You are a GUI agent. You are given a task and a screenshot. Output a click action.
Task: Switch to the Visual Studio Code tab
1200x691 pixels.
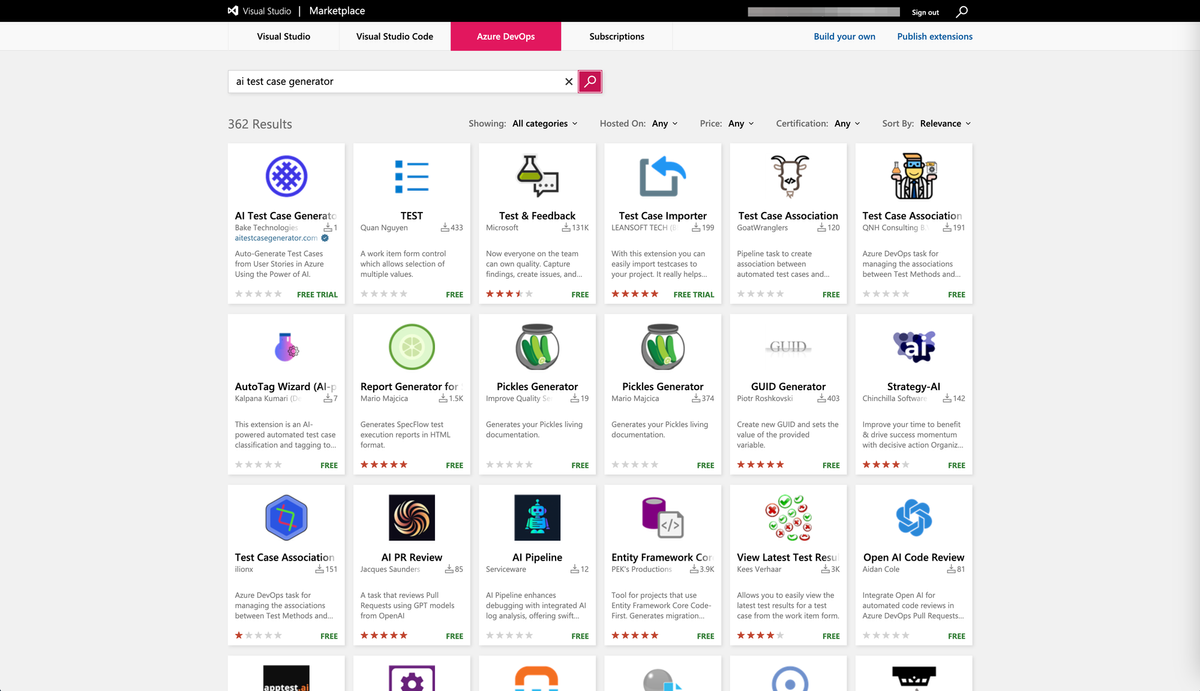pos(394,37)
